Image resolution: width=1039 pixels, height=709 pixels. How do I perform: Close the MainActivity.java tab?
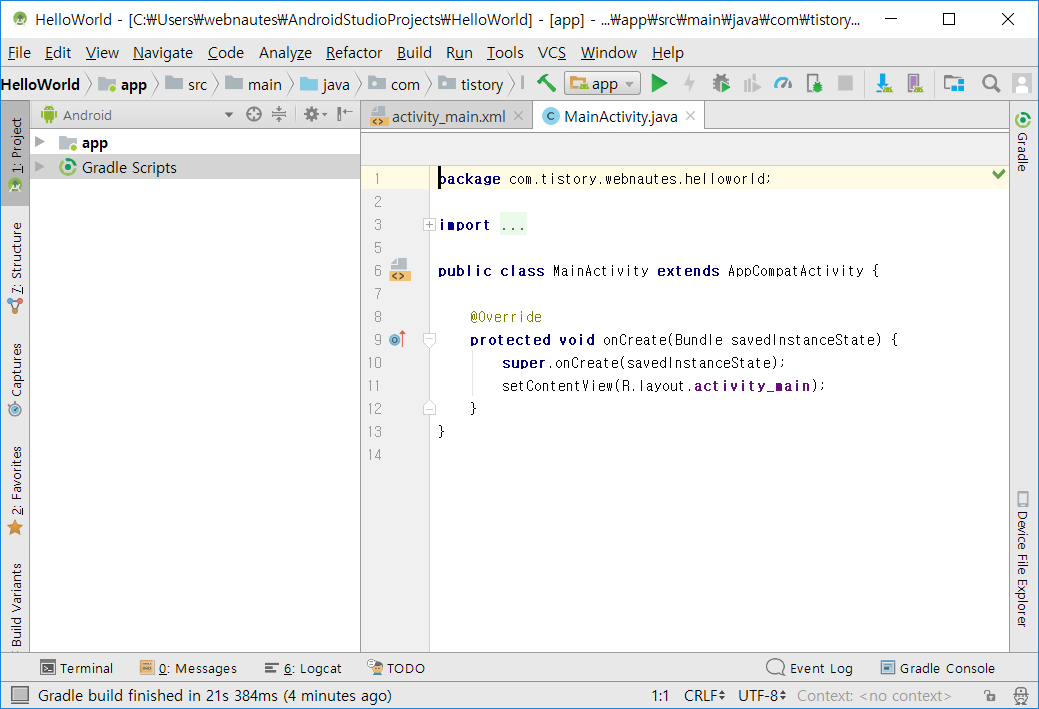[x=690, y=116]
